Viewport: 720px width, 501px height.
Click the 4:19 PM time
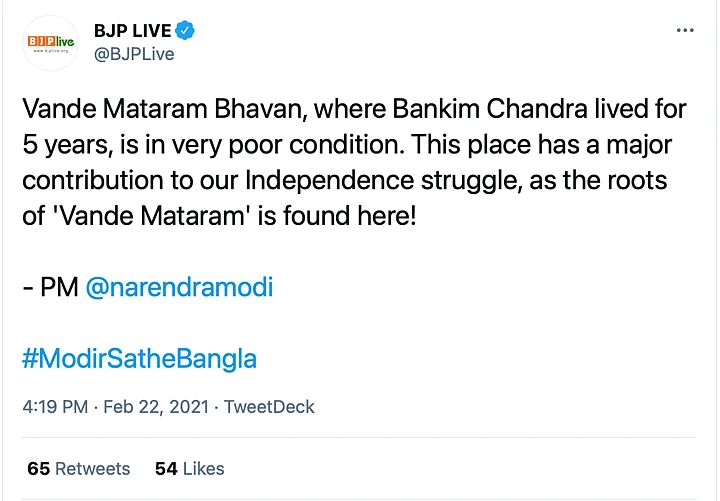coord(52,407)
